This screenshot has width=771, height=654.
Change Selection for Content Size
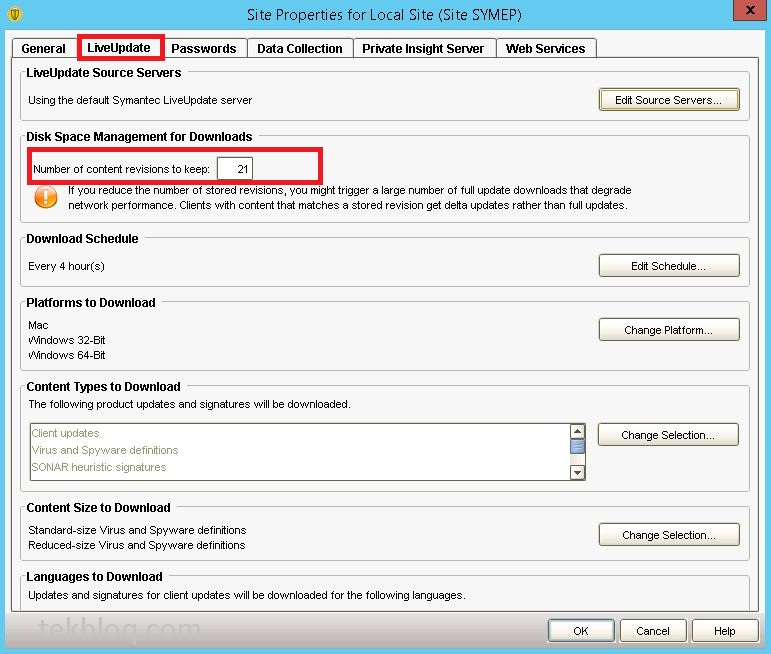coord(669,535)
